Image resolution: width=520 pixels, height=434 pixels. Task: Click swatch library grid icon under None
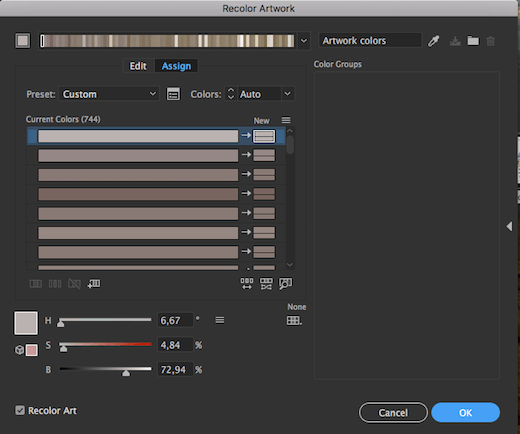pos(294,321)
